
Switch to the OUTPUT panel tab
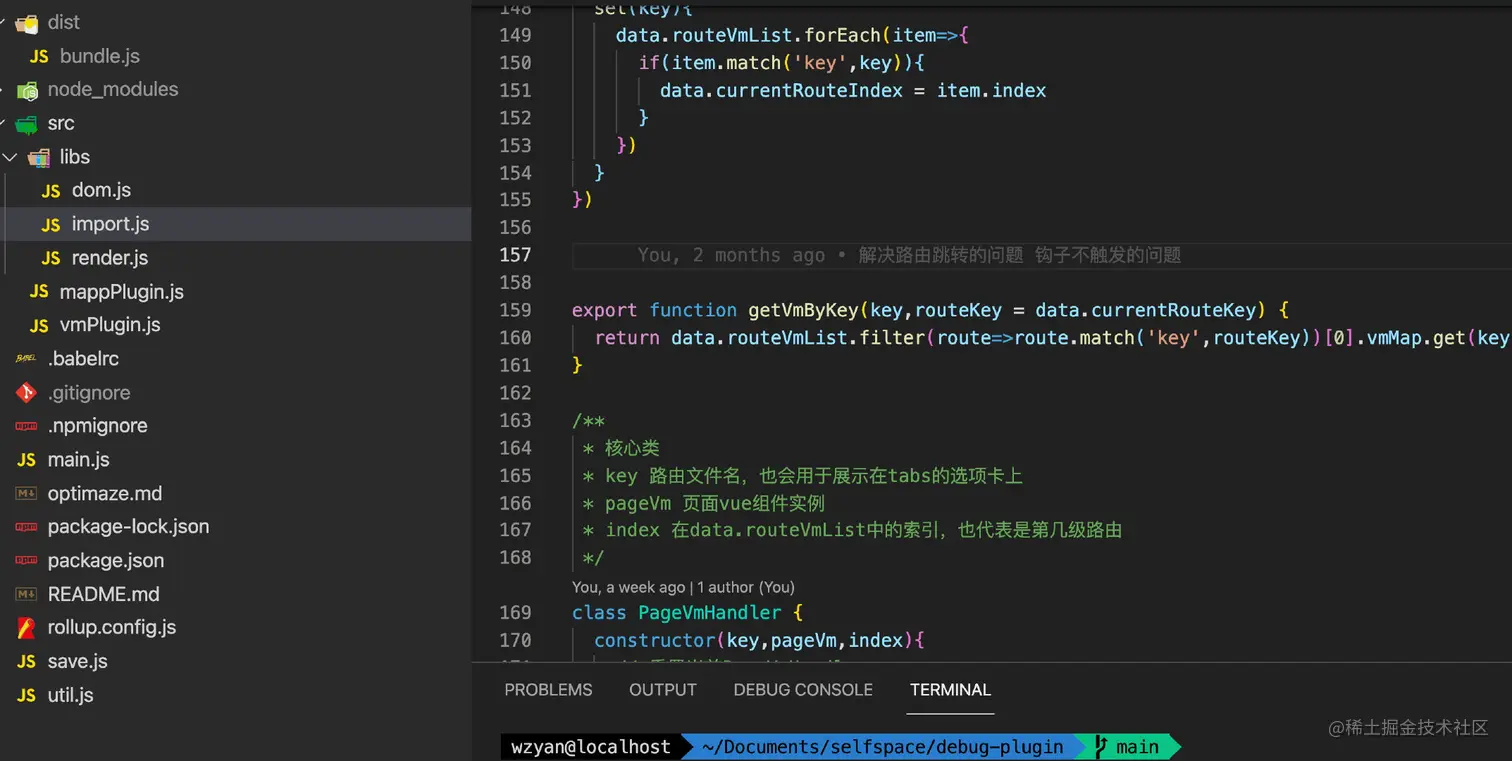tap(663, 690)
